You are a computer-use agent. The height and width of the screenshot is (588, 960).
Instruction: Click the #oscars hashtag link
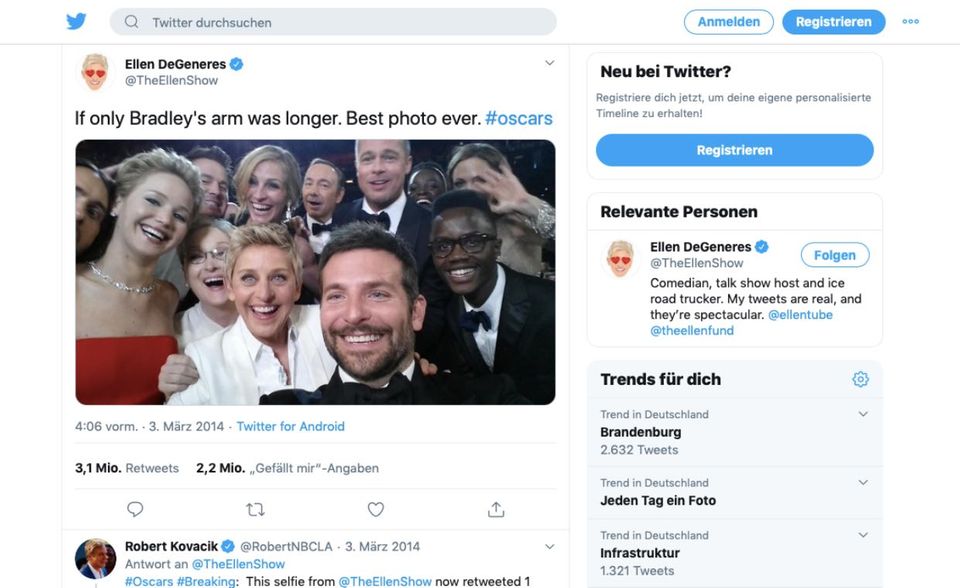[x=518, y=118]
